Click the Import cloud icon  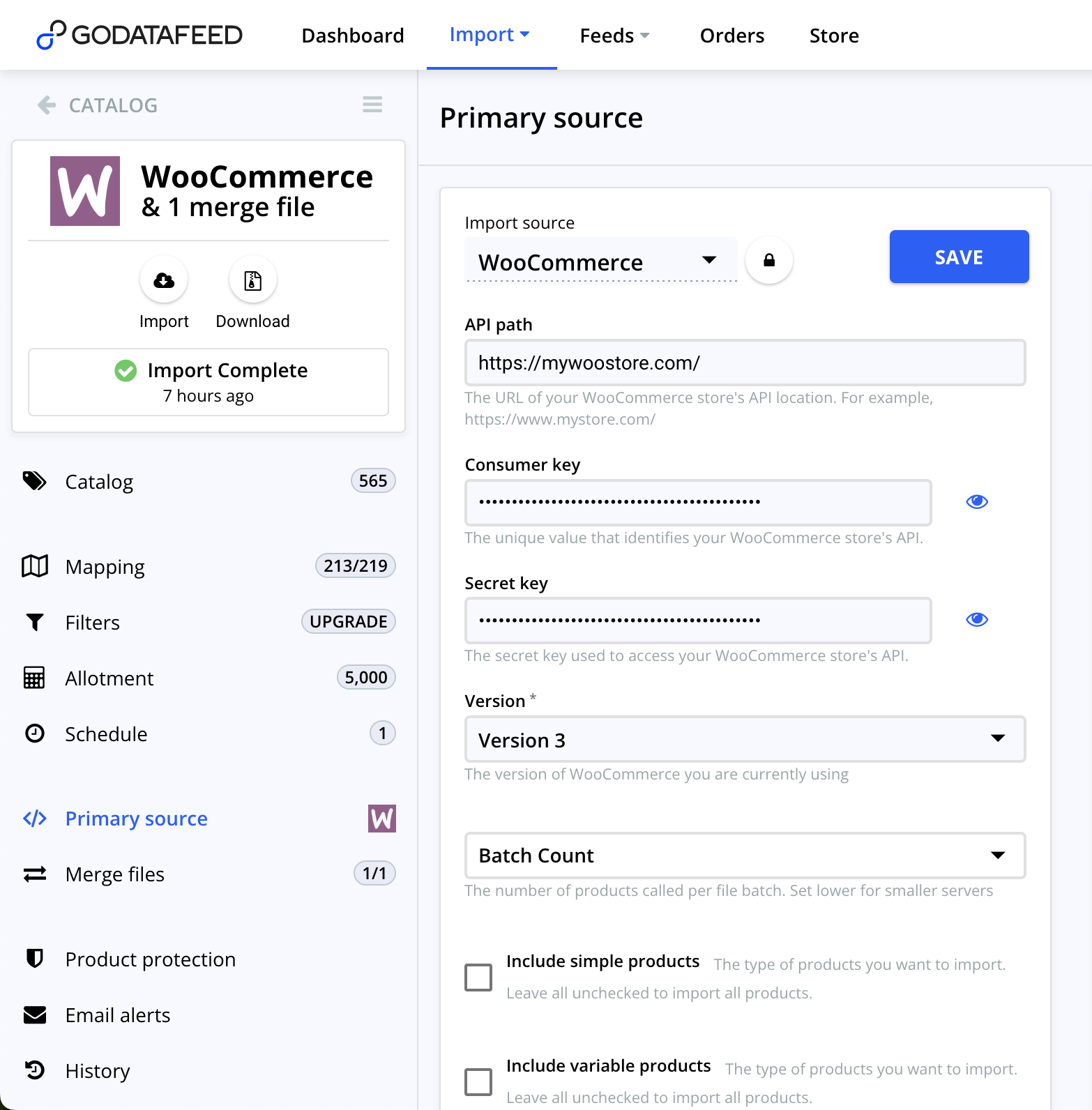point(163,279)
